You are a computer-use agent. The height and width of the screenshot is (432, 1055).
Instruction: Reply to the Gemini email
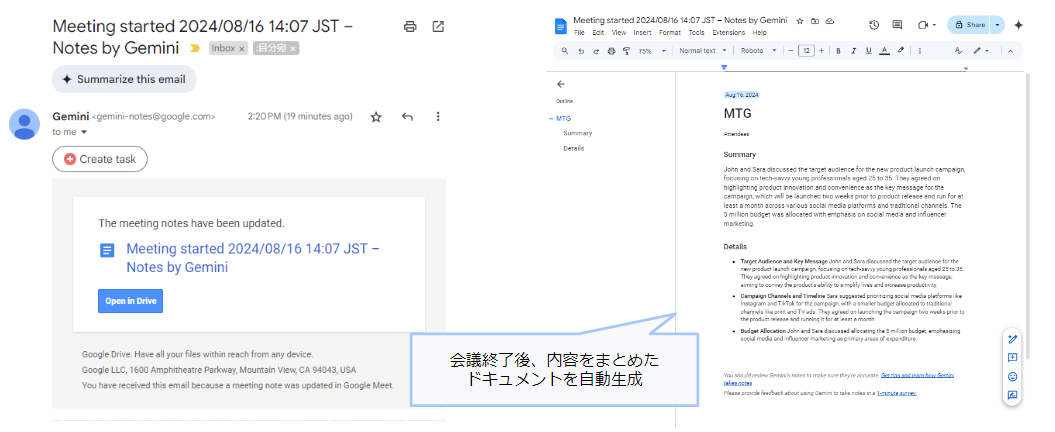pos(407,116)
